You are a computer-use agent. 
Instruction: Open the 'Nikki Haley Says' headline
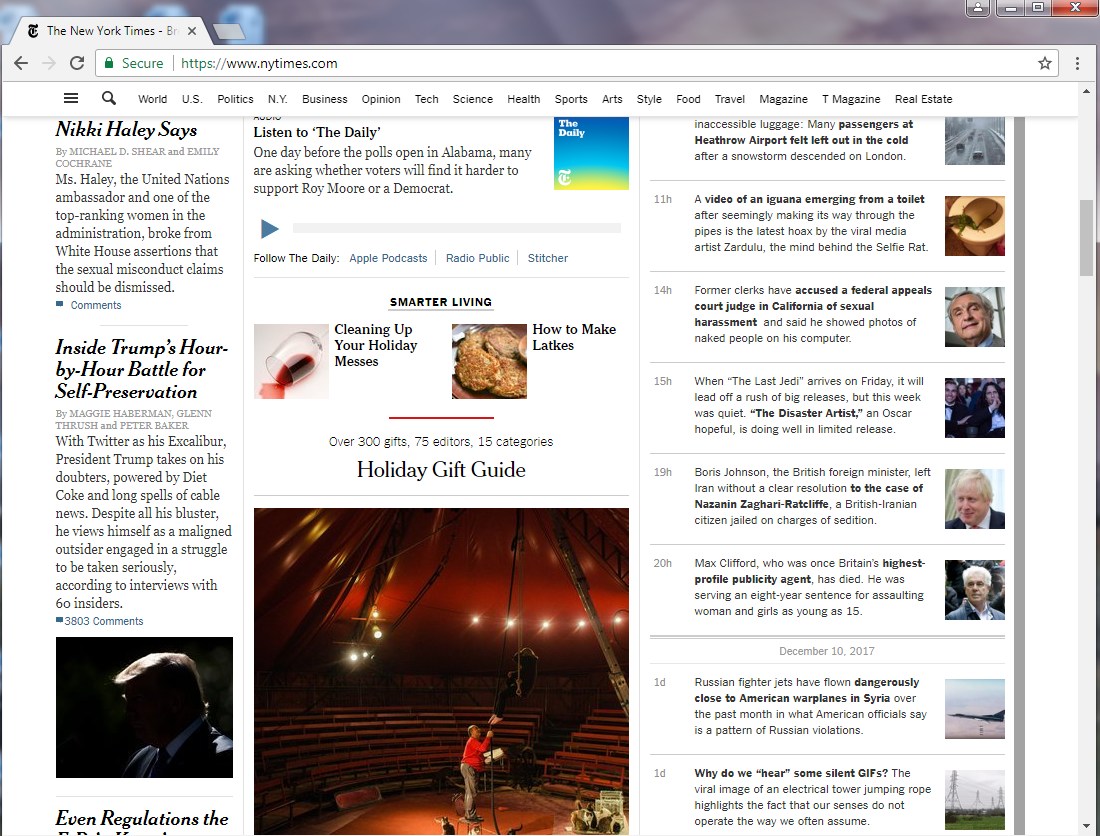pyautogui.click(x=126, y=129)
